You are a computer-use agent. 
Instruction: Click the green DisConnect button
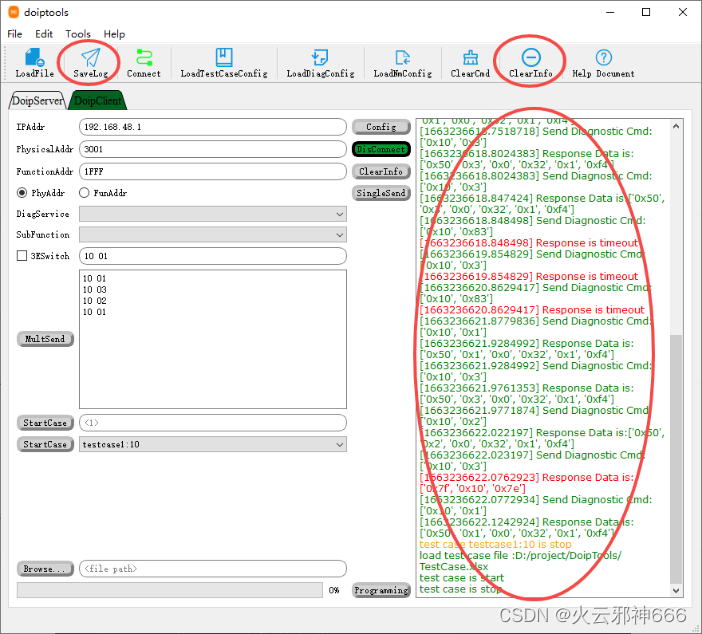(381, 149)
